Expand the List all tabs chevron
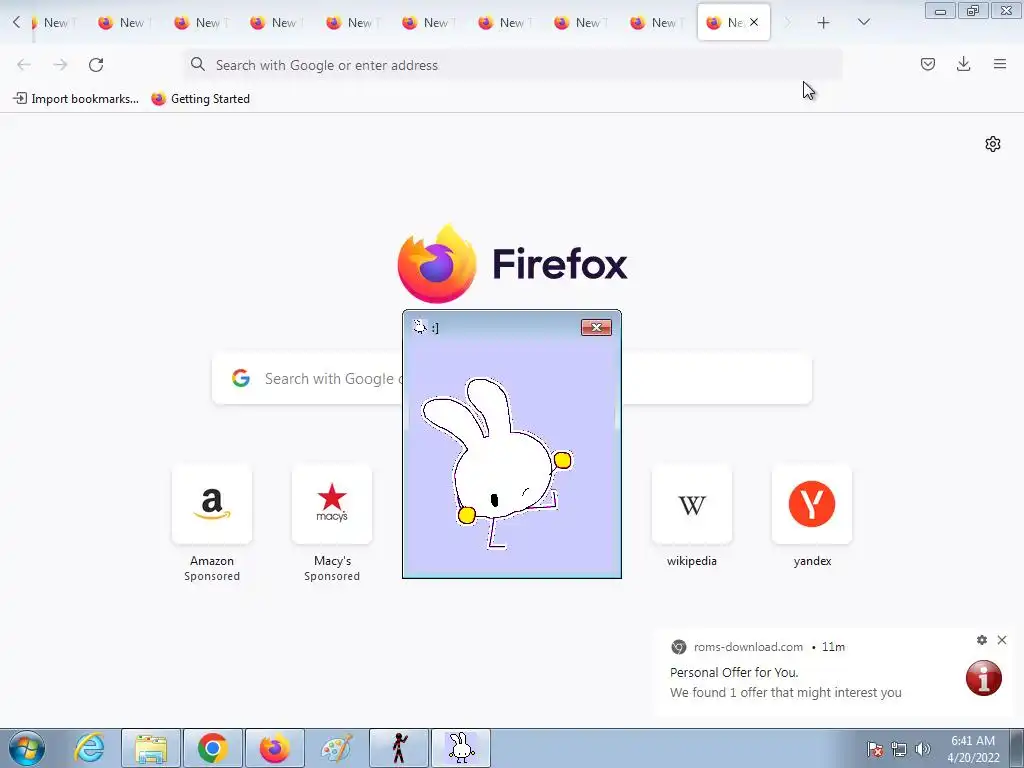1024x768 pixels. (863, 22)
